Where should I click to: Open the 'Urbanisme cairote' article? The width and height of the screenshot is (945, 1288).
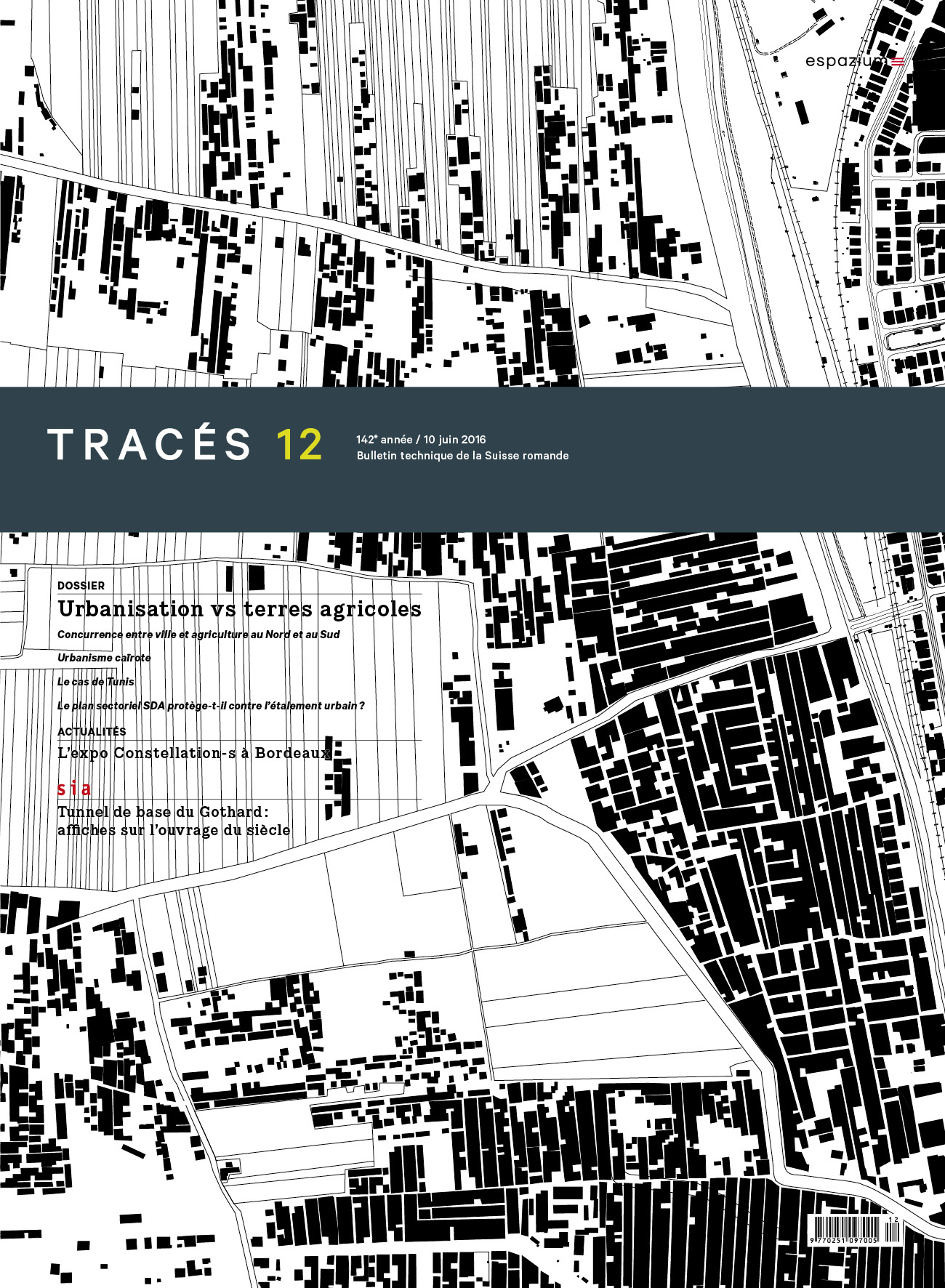104,658
